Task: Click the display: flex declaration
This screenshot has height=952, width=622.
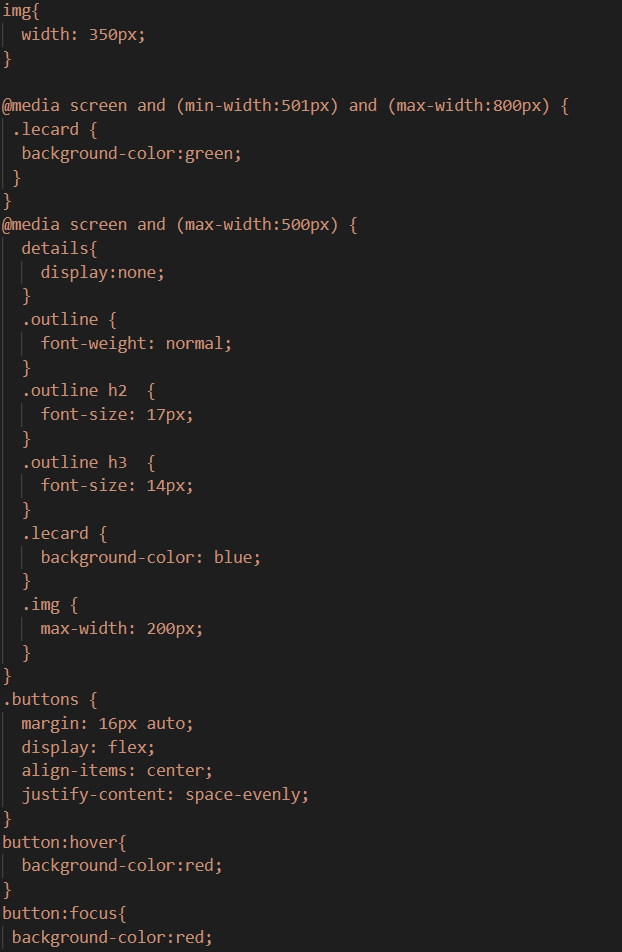Action: (x=88, y=747)
